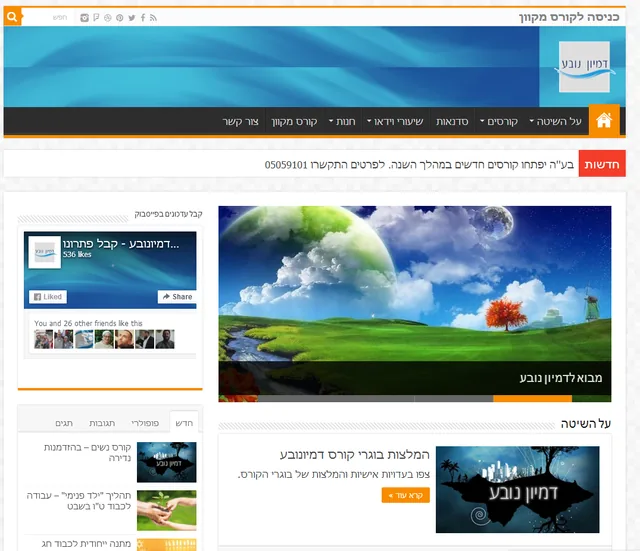Expand the קורסים dropdown menu
This screenshot has width=640, height=551.
click(x=499, y=121)
